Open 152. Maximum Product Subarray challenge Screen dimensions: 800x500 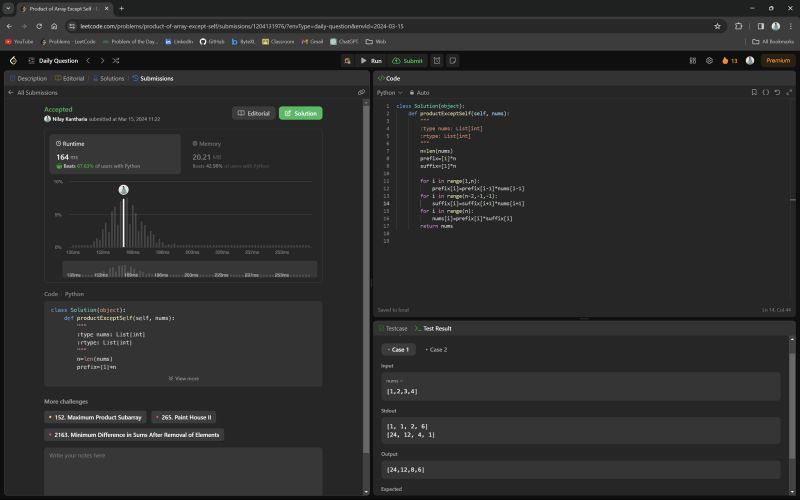95,417
